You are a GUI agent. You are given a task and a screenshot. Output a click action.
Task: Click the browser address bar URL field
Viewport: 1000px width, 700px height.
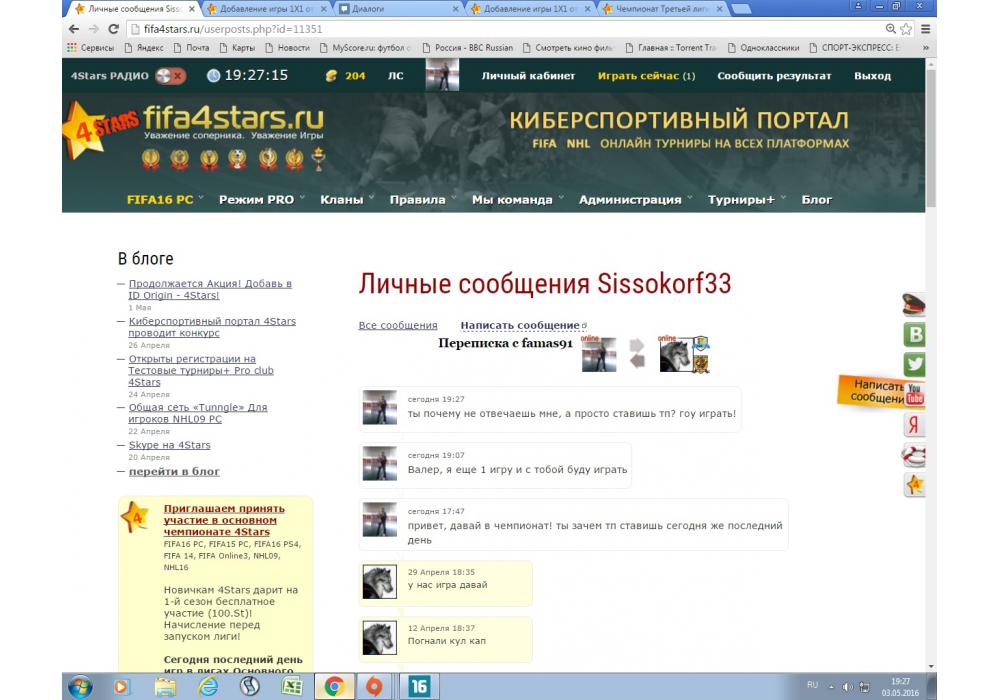pyautogui.click(x=500, y=29)
